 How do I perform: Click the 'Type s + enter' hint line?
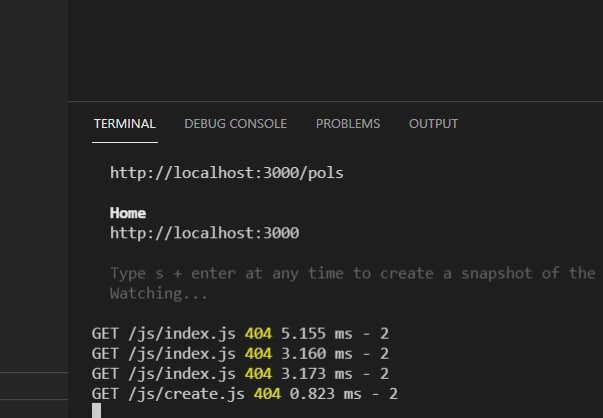350,273
